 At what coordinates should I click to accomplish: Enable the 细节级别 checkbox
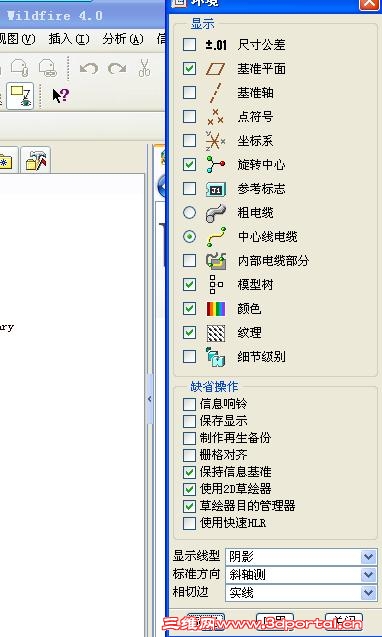[x=189, y=357]
